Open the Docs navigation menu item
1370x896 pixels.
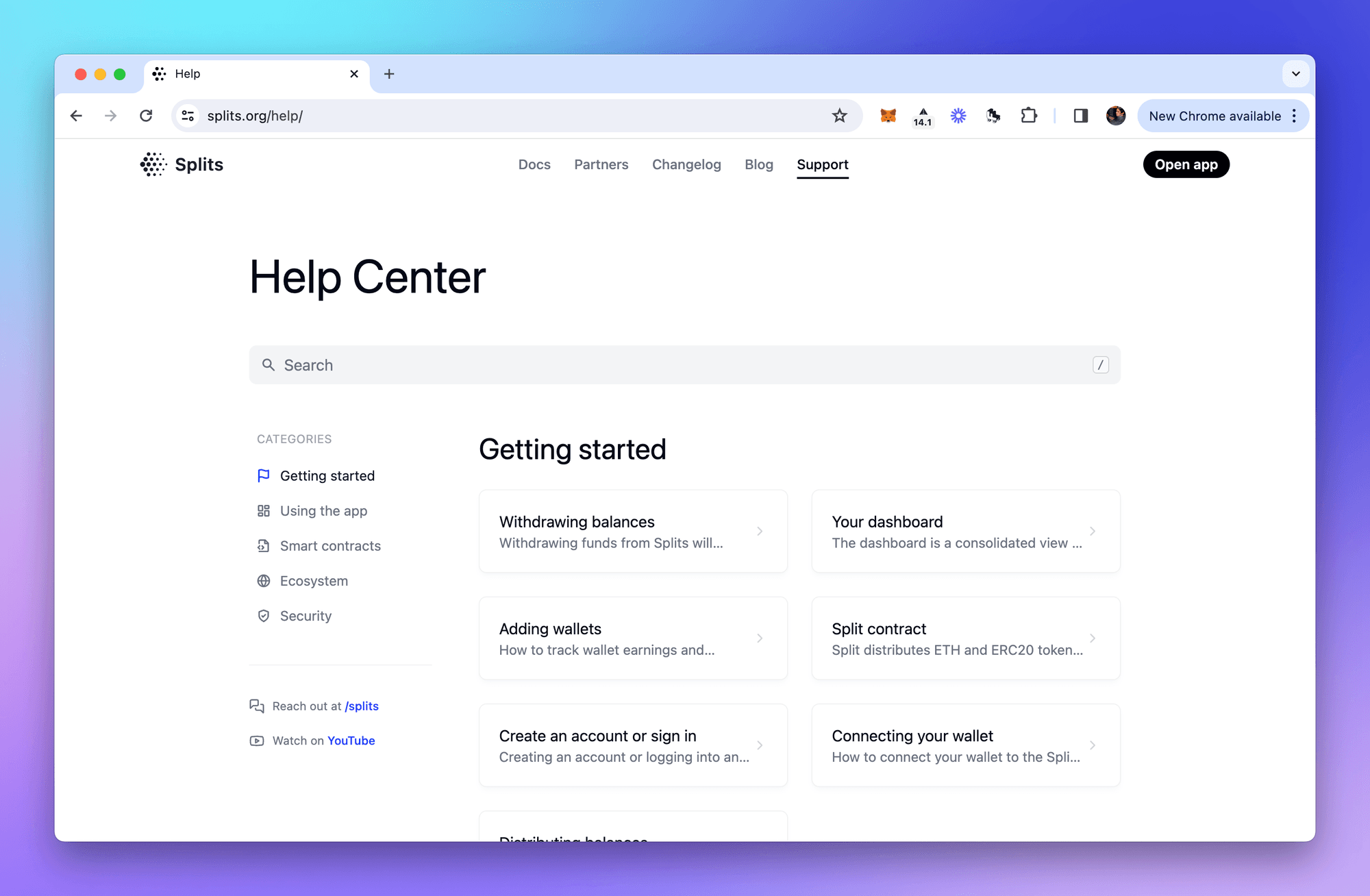[x=534, y=164]
